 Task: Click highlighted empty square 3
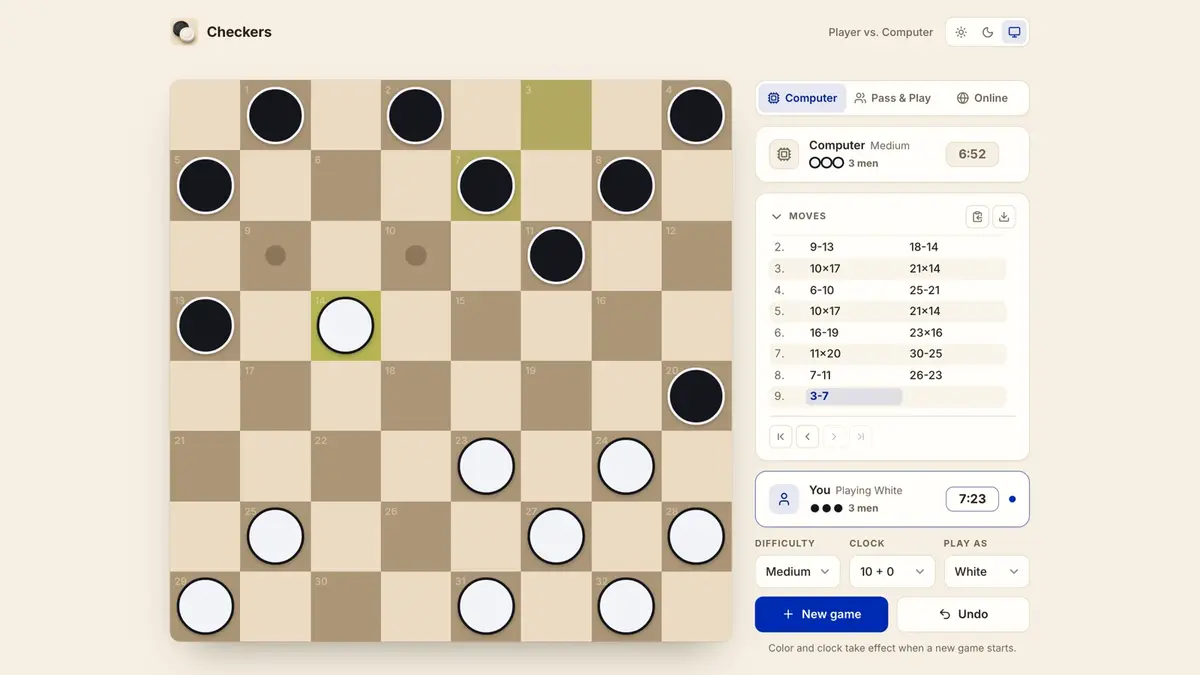(556, 115)
